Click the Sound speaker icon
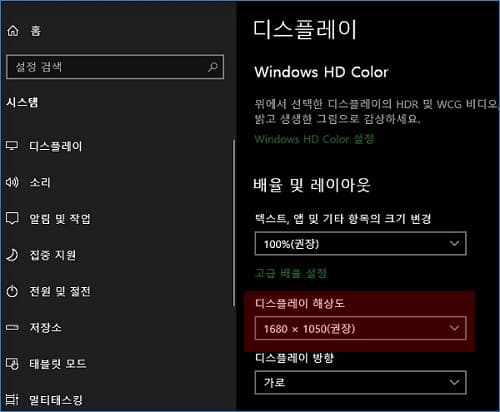The image size is (500, 412). [x=12, y=182]
